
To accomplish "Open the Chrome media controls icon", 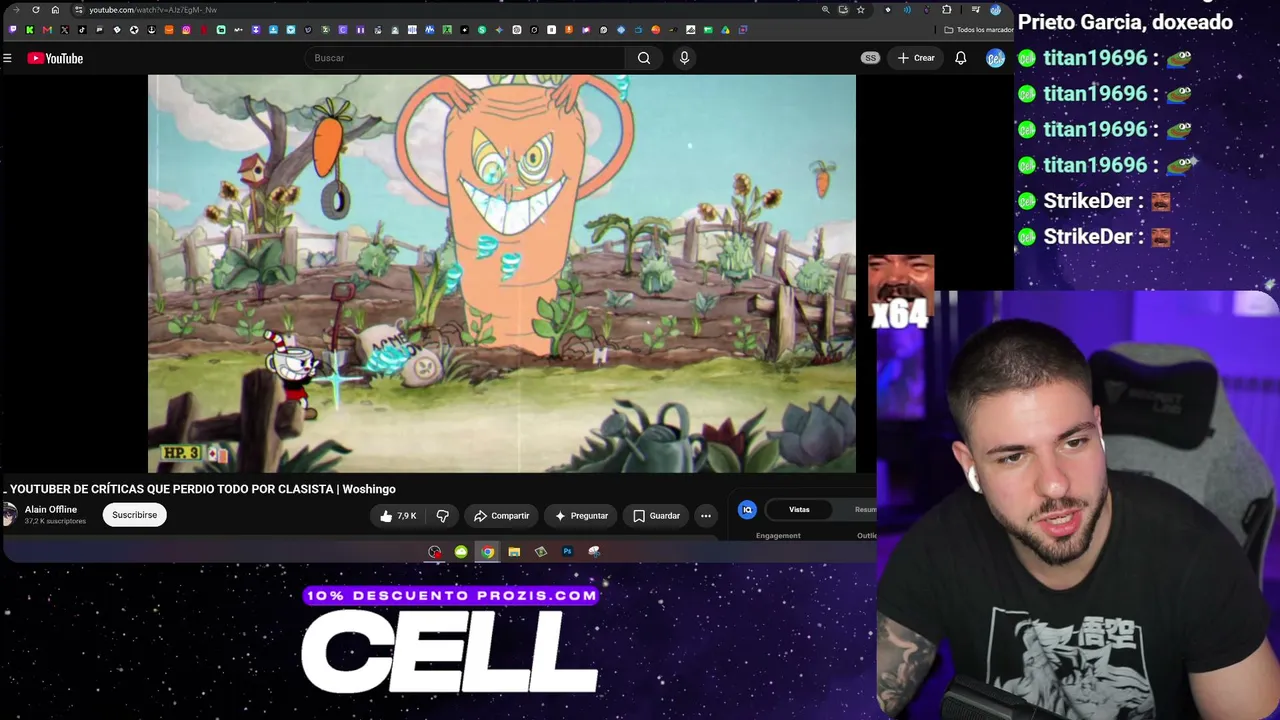I will click(975, 10).
